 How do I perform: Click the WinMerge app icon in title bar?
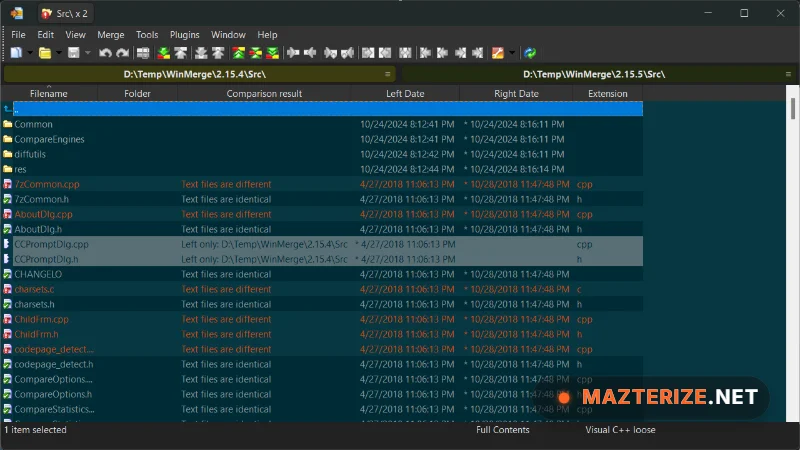pos(17,13)
